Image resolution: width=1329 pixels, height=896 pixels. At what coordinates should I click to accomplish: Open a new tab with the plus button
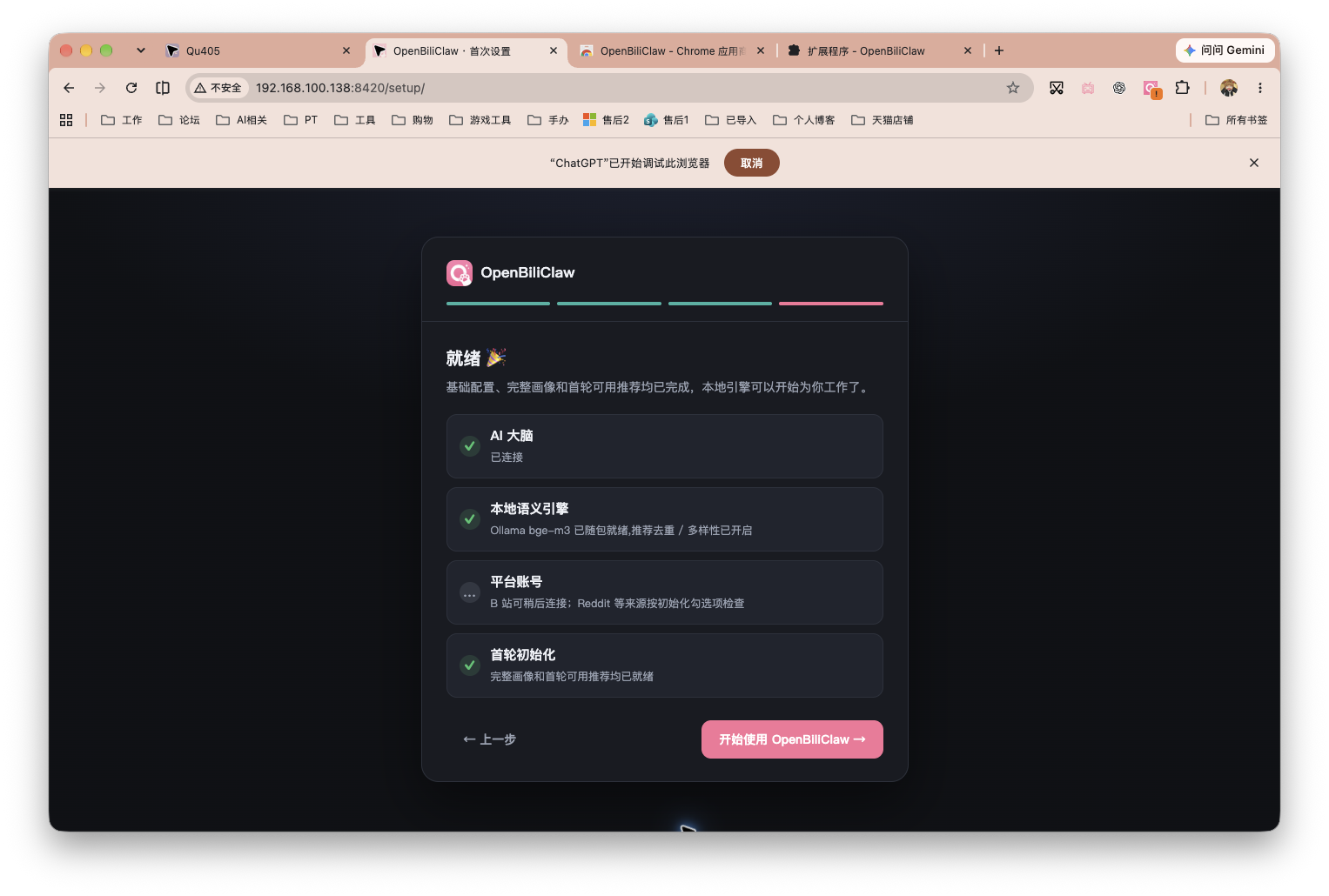click(x=999, y=50)
